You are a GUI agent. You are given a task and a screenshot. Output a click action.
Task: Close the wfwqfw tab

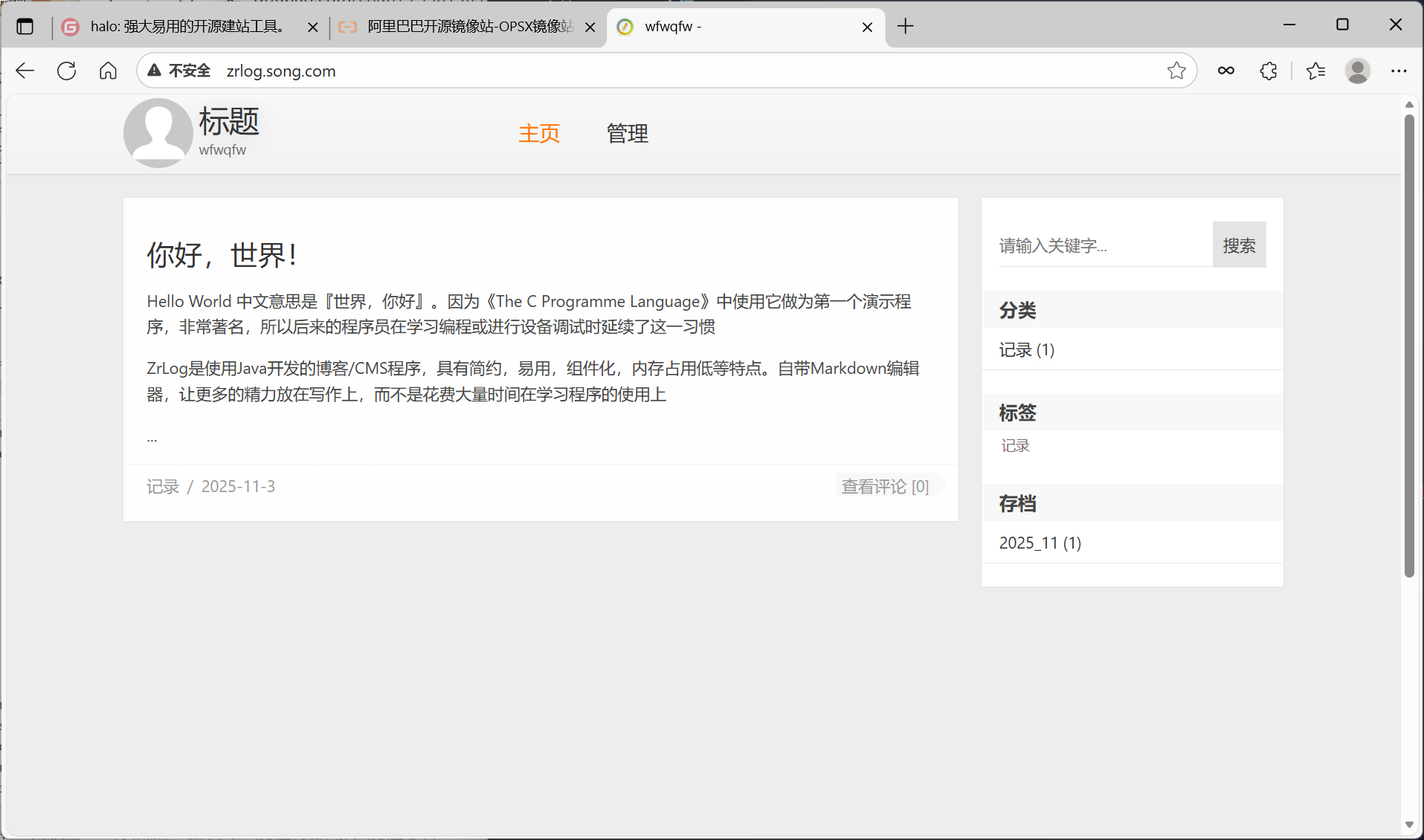pos(868,28)
